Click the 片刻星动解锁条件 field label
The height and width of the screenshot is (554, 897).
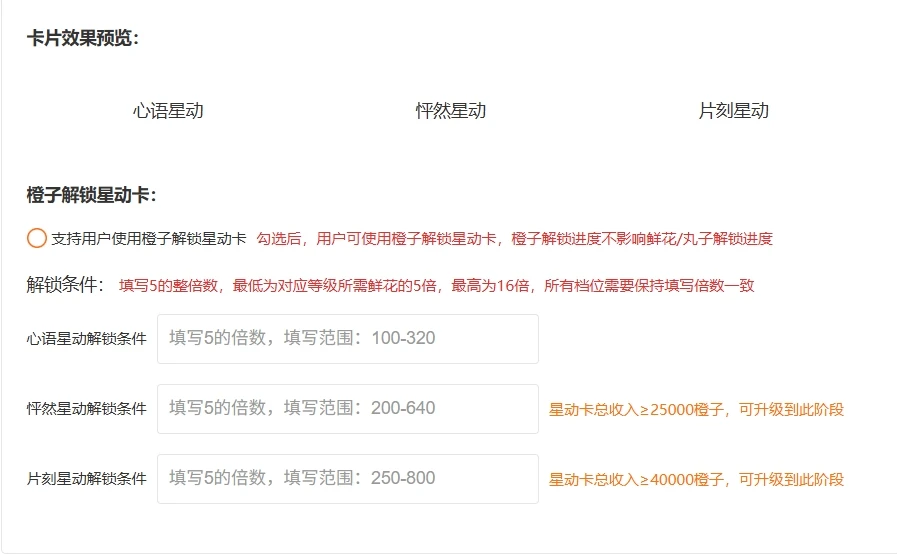pyautogui.click(x=87, y=479)
